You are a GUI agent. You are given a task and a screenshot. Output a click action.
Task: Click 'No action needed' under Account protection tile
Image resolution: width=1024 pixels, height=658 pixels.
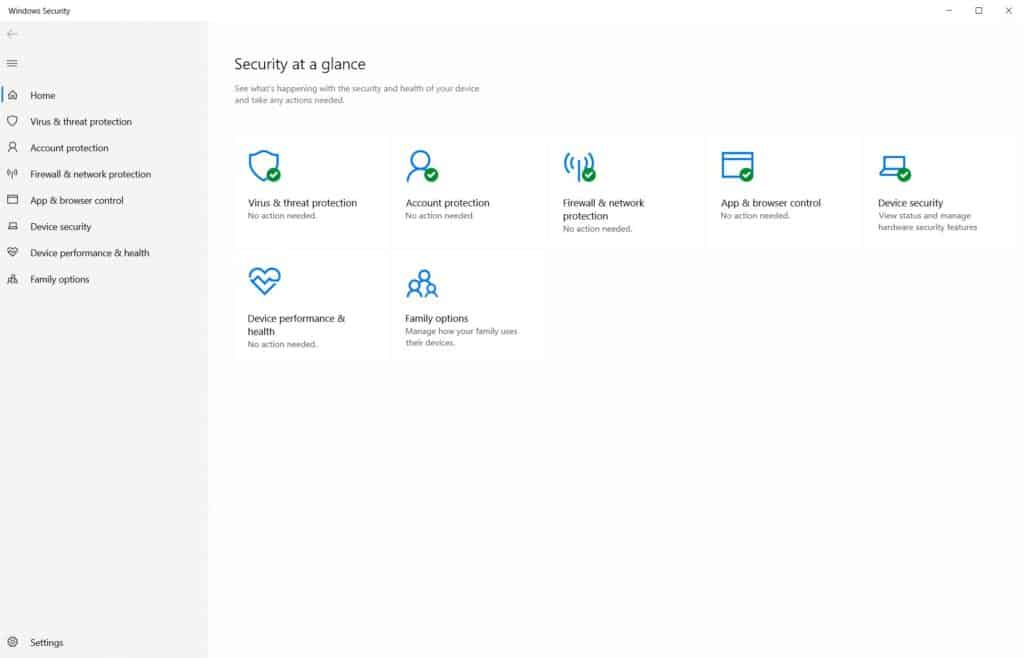click(440, 215)
